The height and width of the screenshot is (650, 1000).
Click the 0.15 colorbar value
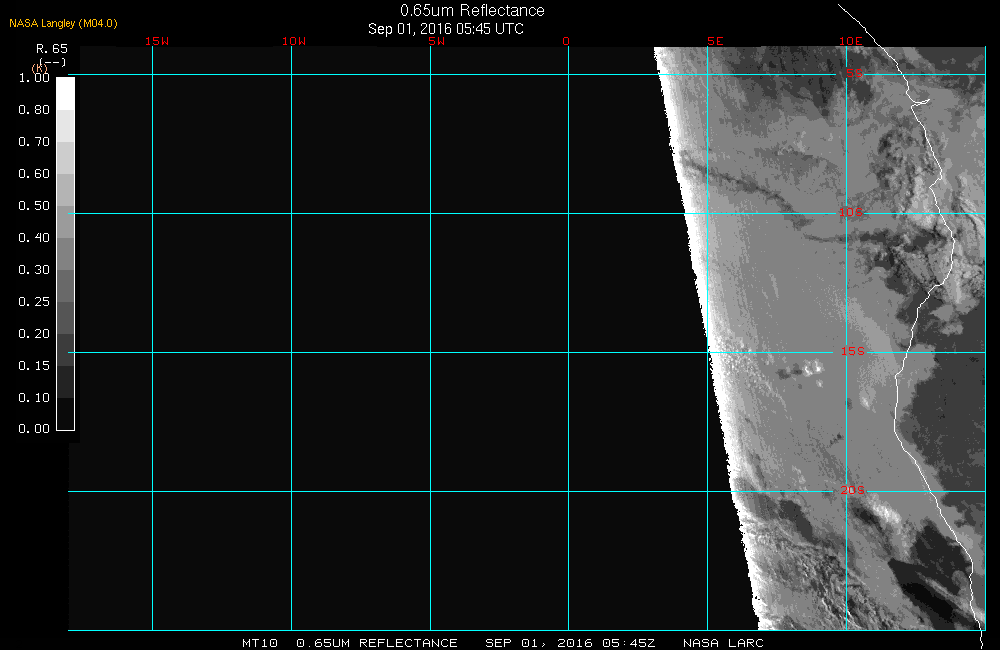pyautogui.click(x=34, y=366)
